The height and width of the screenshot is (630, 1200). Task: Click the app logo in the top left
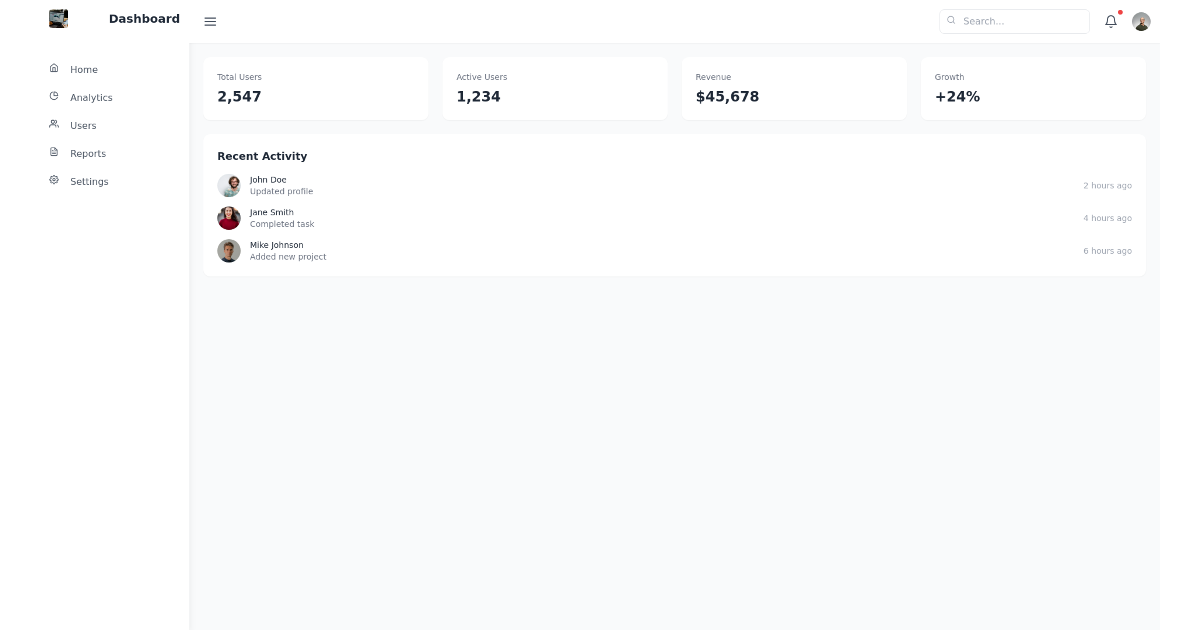pos(58,19)
